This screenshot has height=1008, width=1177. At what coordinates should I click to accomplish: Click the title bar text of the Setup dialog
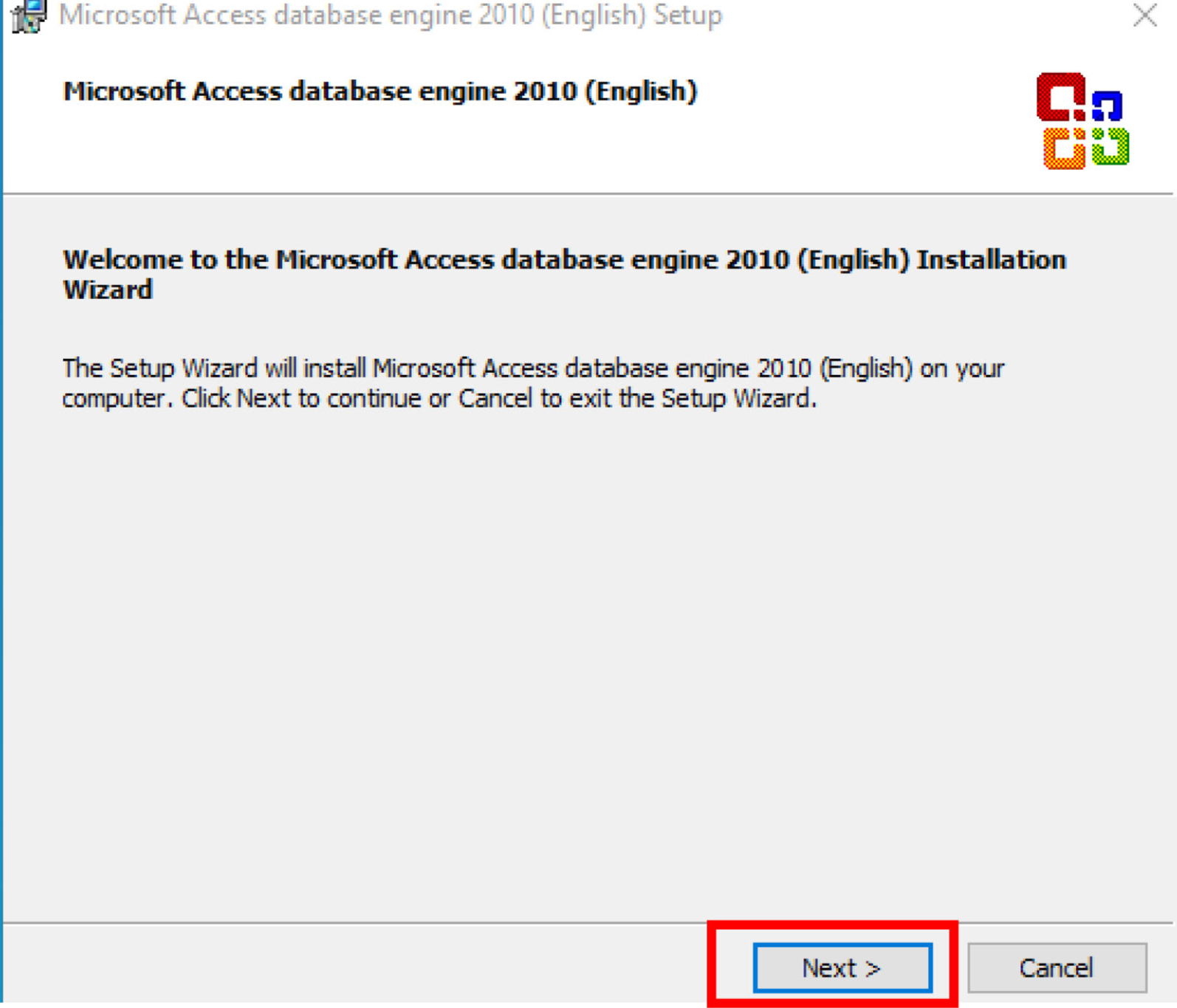[391, 16]
